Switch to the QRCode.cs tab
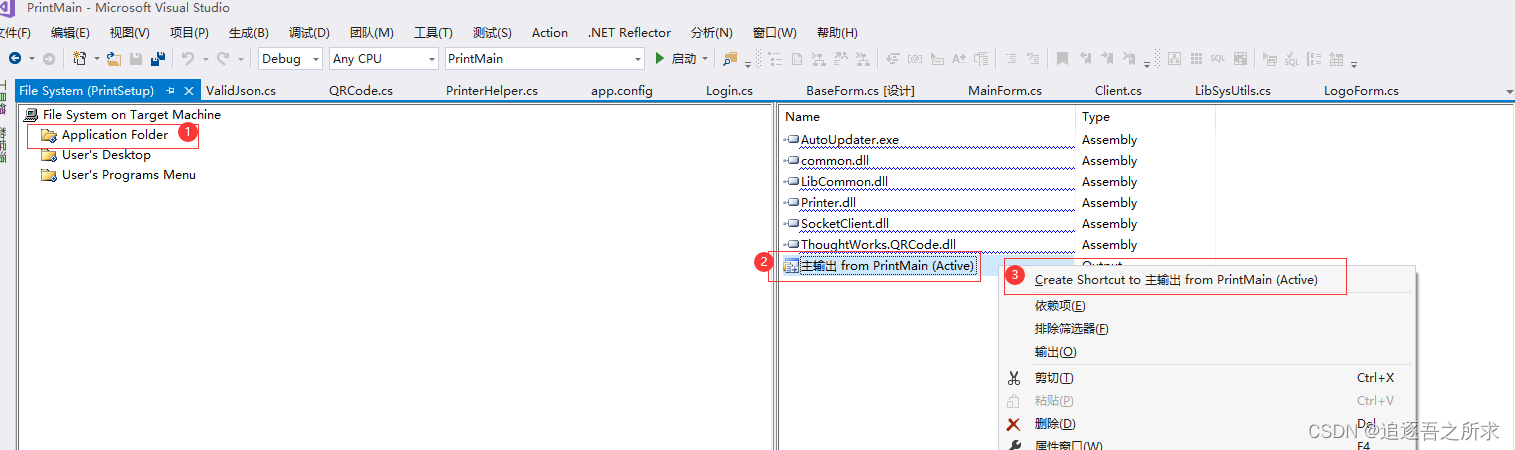Screen dimensions: 1515x450 (361, 91)
